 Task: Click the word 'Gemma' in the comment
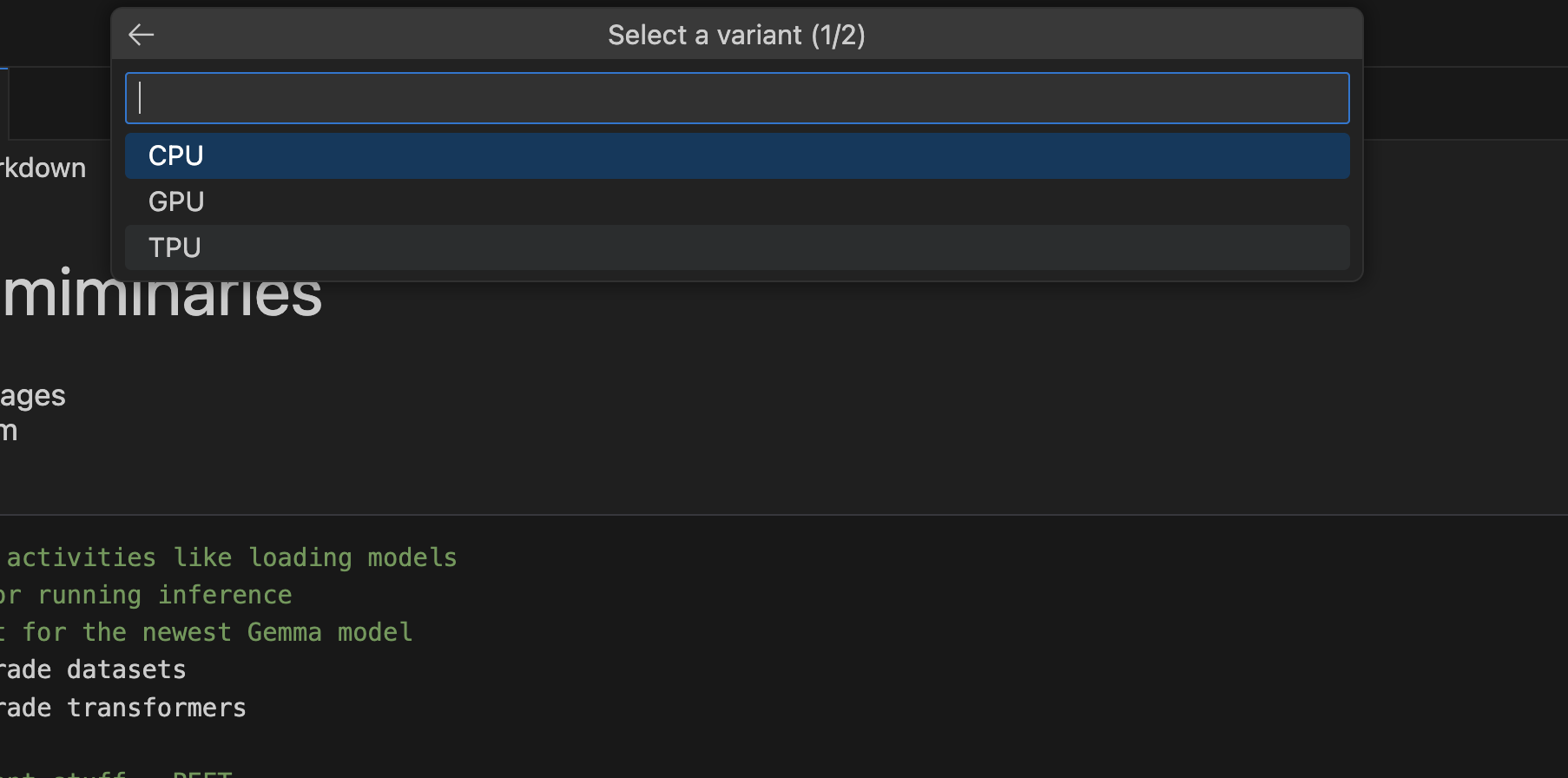click(x=284, y=632)
